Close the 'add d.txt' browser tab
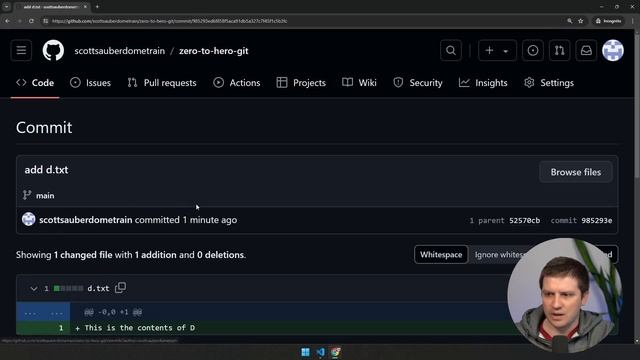 pos(85,7)
